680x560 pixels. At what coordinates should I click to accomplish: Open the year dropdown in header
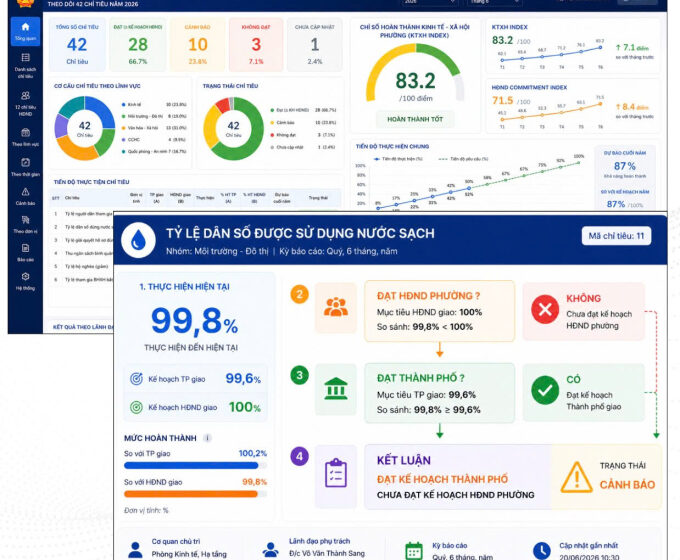click(x=428, y=2)
